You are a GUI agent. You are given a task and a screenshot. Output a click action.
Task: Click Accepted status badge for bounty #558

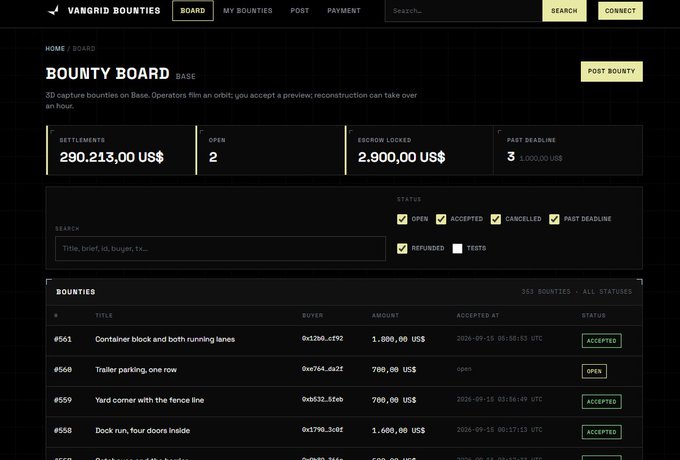[602, 432]
